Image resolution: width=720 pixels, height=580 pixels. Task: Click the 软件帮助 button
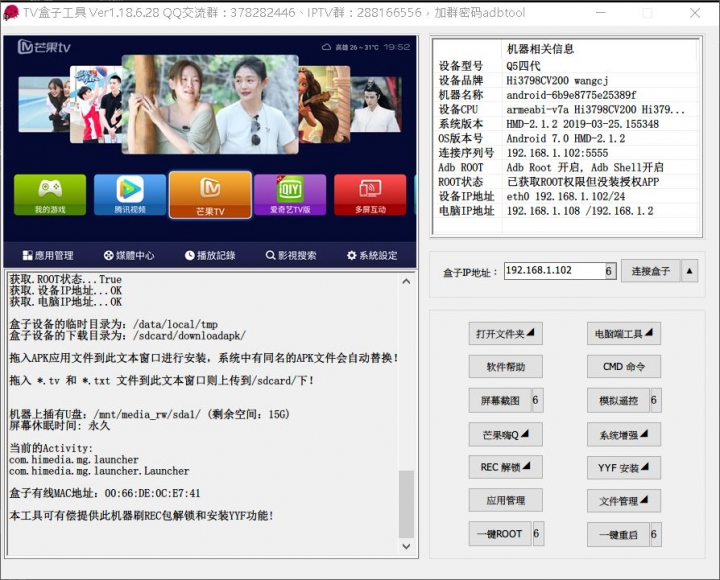click(x=505, y=366)
